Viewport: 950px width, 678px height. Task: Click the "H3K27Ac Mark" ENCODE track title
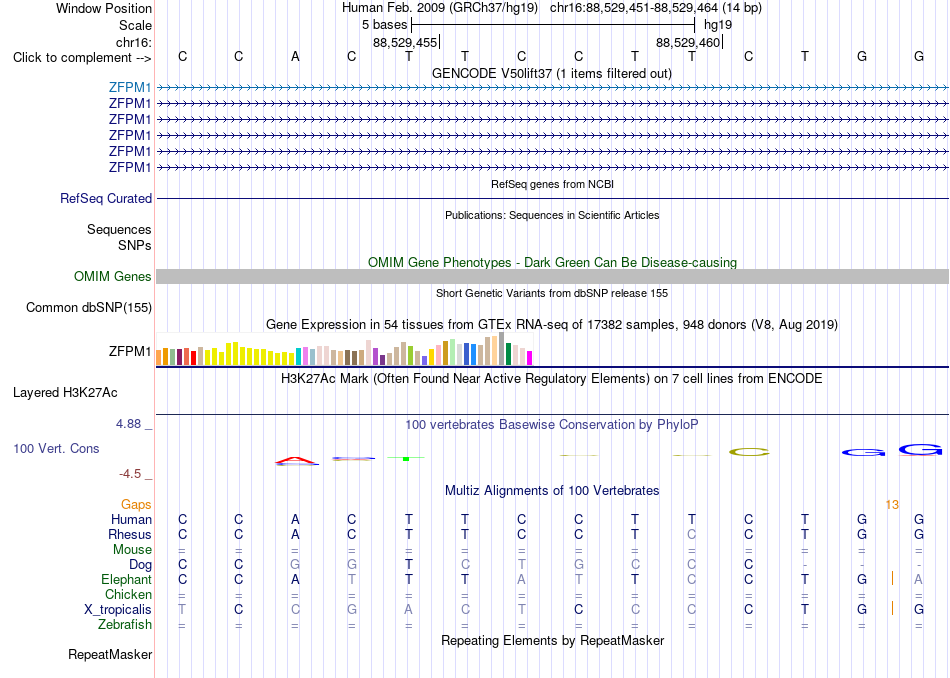pyautogui.click(x=552, y=379)
